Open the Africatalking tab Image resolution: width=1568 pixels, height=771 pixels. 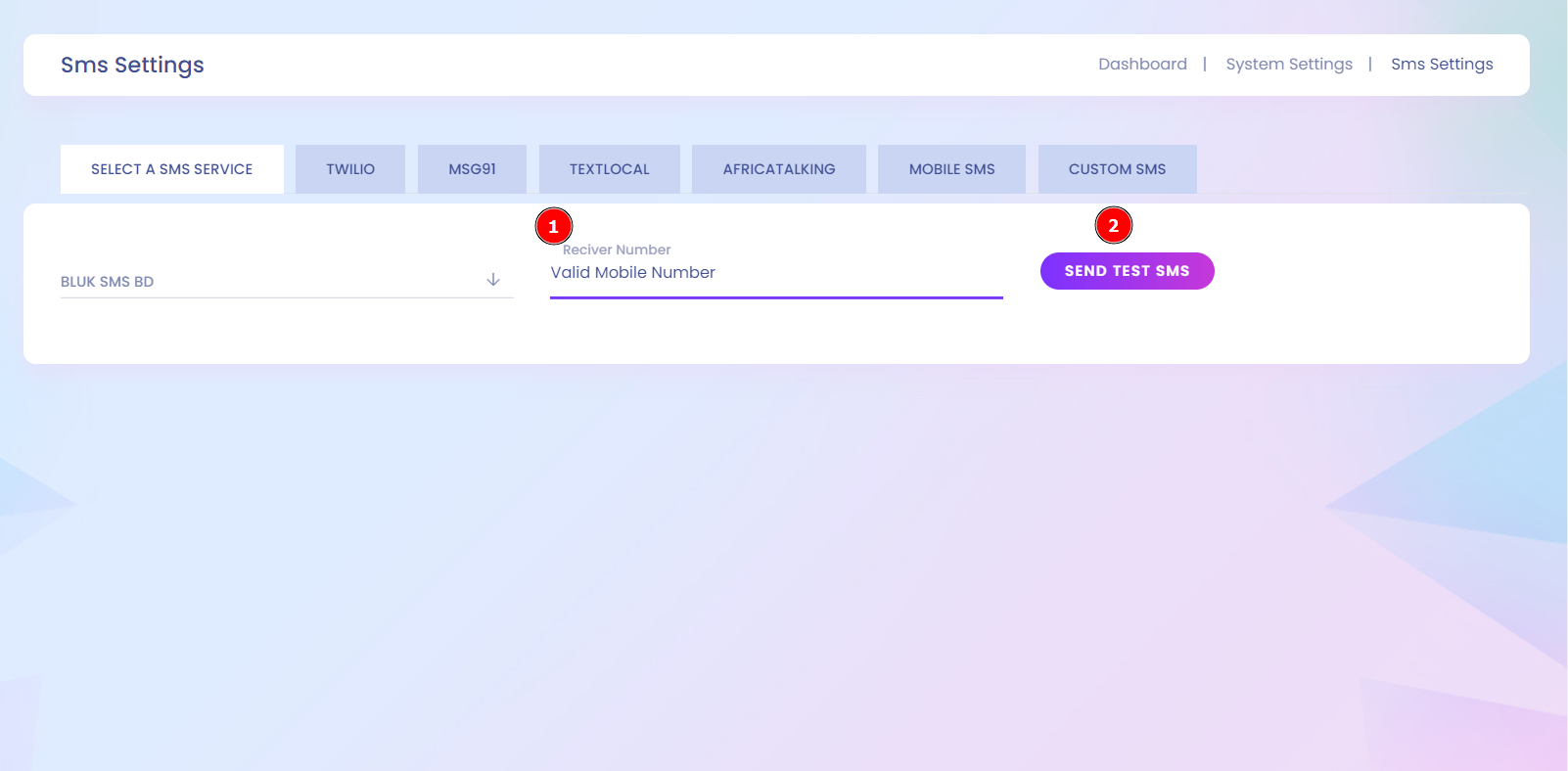(x=778, y=169)
